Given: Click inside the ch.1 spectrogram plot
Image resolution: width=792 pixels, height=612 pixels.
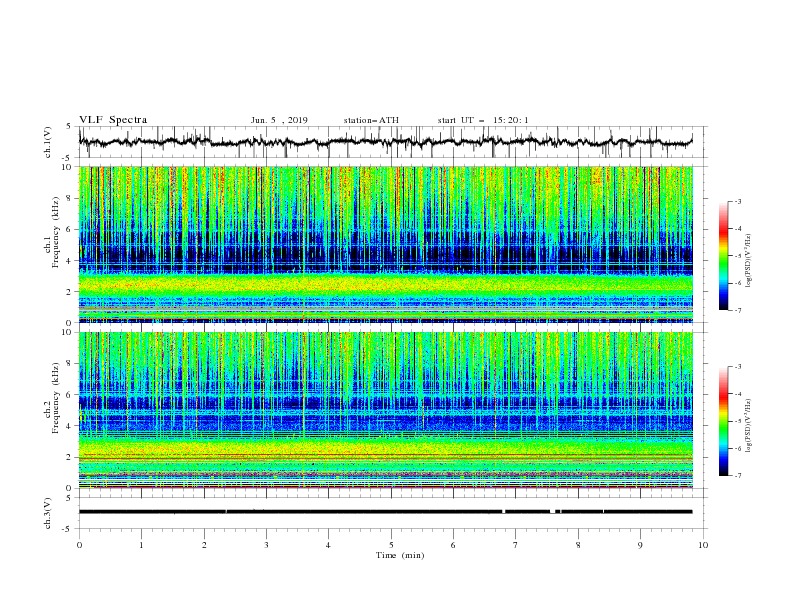Looking at the screenshot, I should 386,244.
